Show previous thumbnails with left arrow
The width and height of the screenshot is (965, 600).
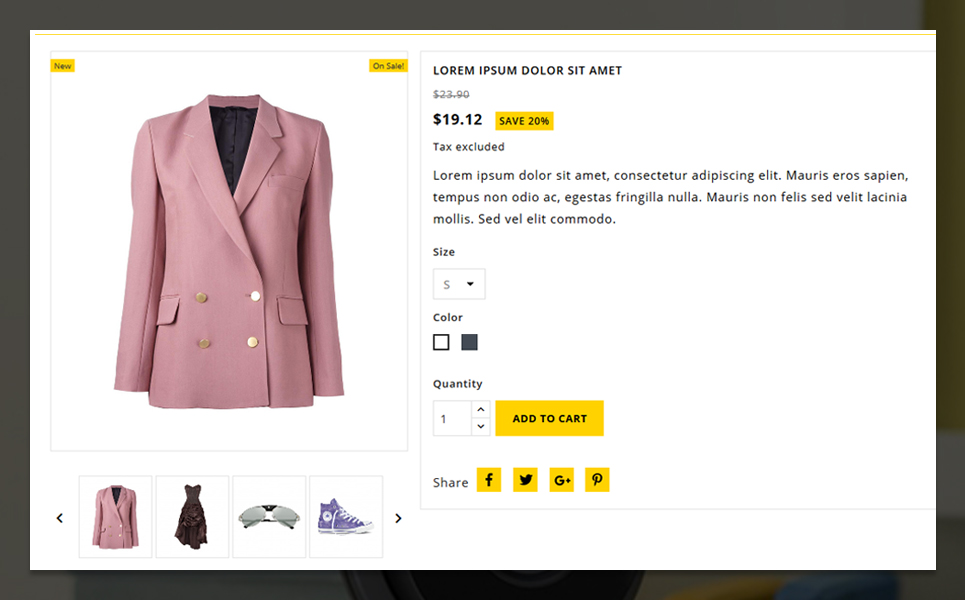tap(60, 518)
